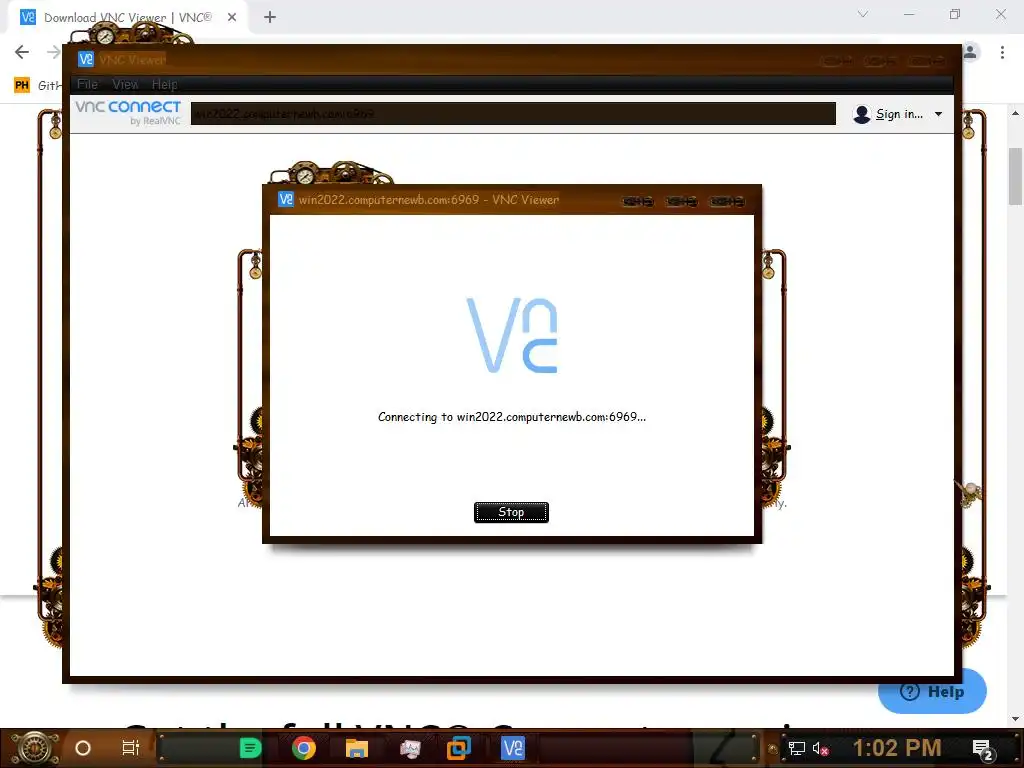Open the green chat app on taskbar
Screen dimensions: 1024x768
coord(250,748)
